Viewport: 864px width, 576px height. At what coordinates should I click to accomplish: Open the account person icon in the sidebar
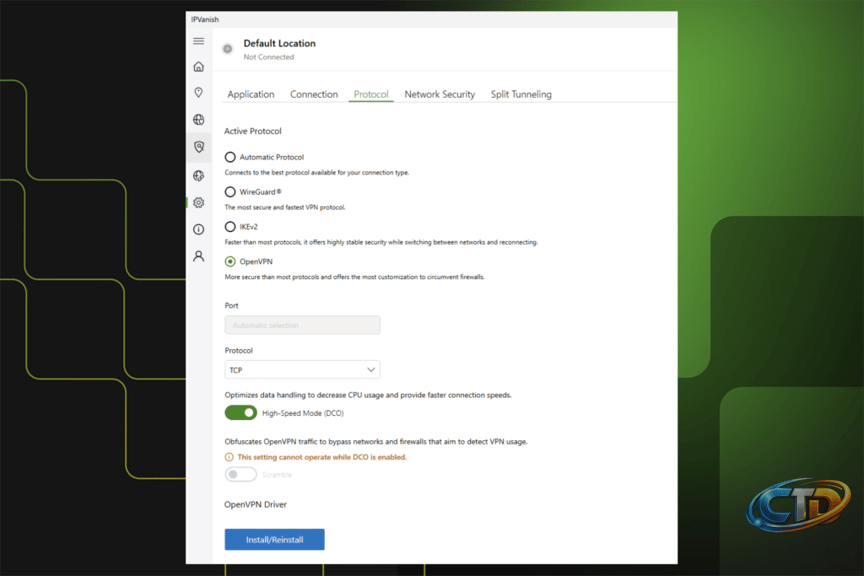pyautogui.click(x=198, y=256)
